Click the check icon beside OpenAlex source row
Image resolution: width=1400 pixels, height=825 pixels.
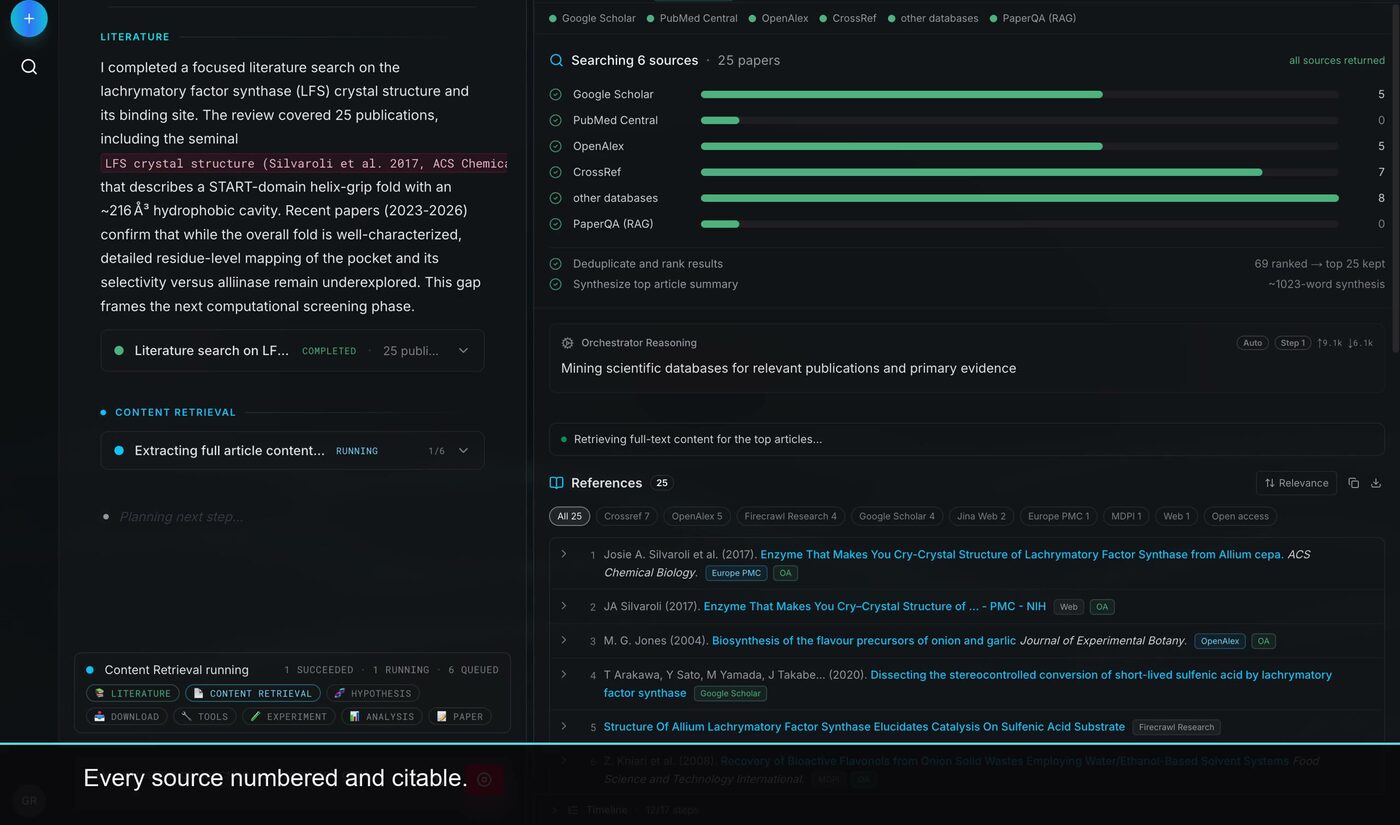556,146
